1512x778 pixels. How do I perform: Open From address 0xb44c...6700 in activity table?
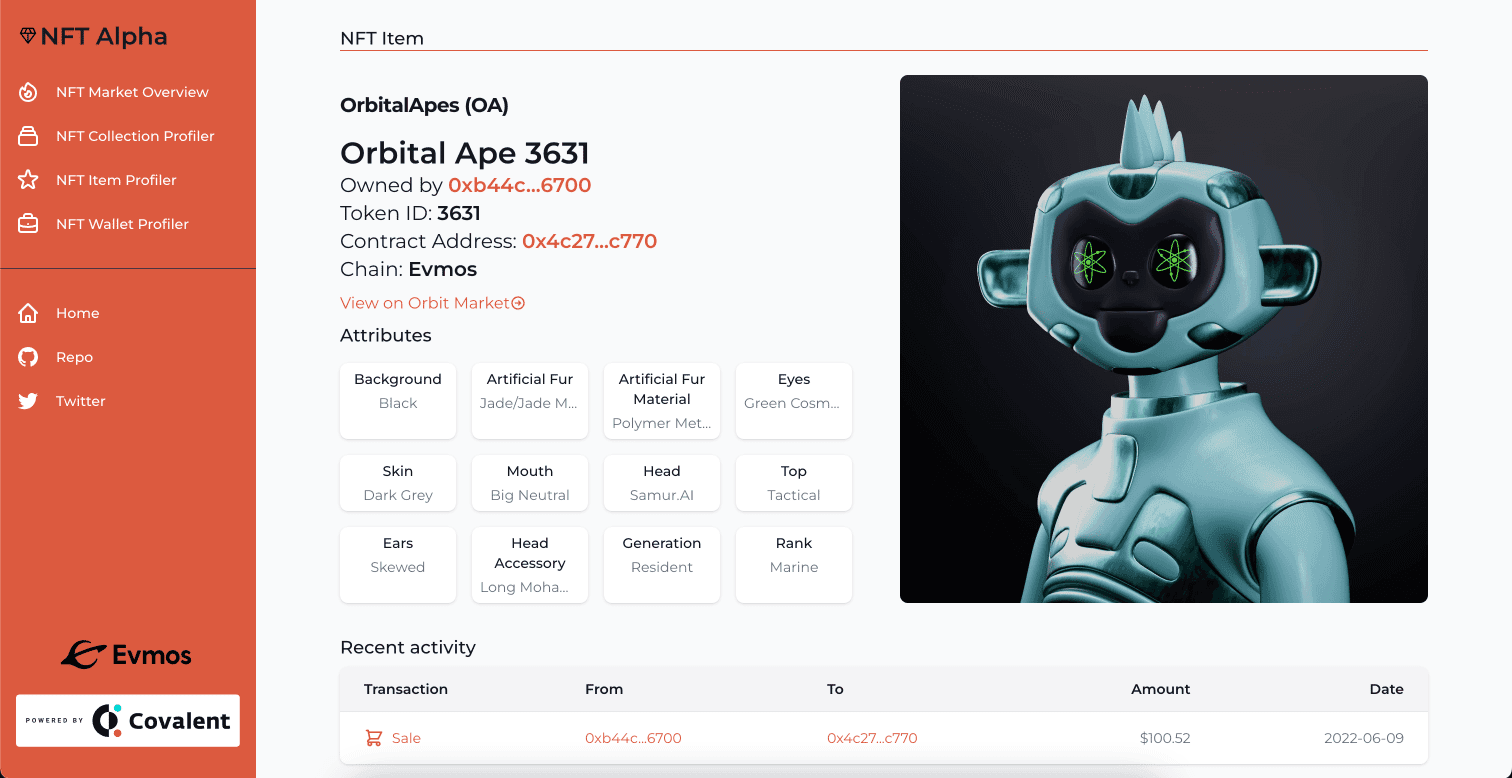point(633,738)
